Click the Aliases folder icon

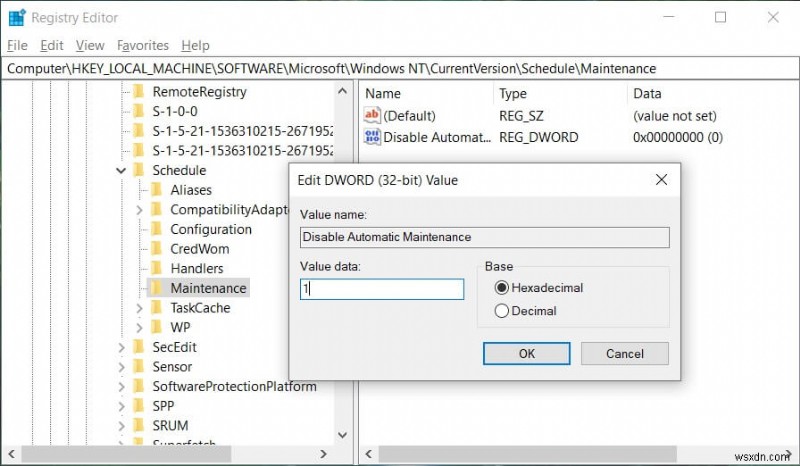[x=156, y=190]
